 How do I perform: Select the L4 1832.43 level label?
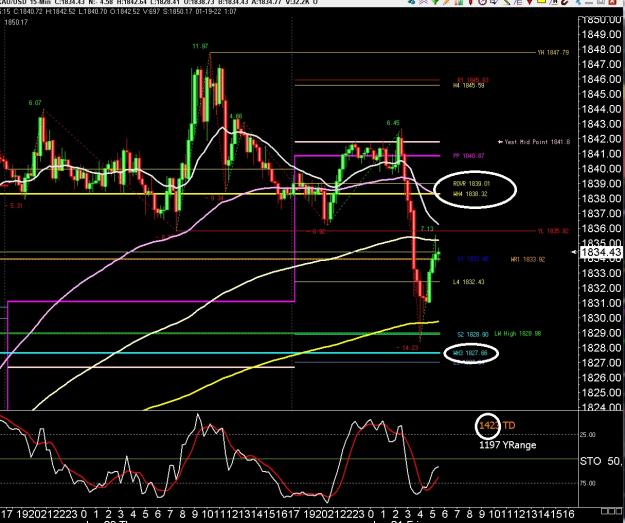coord(469,282)
